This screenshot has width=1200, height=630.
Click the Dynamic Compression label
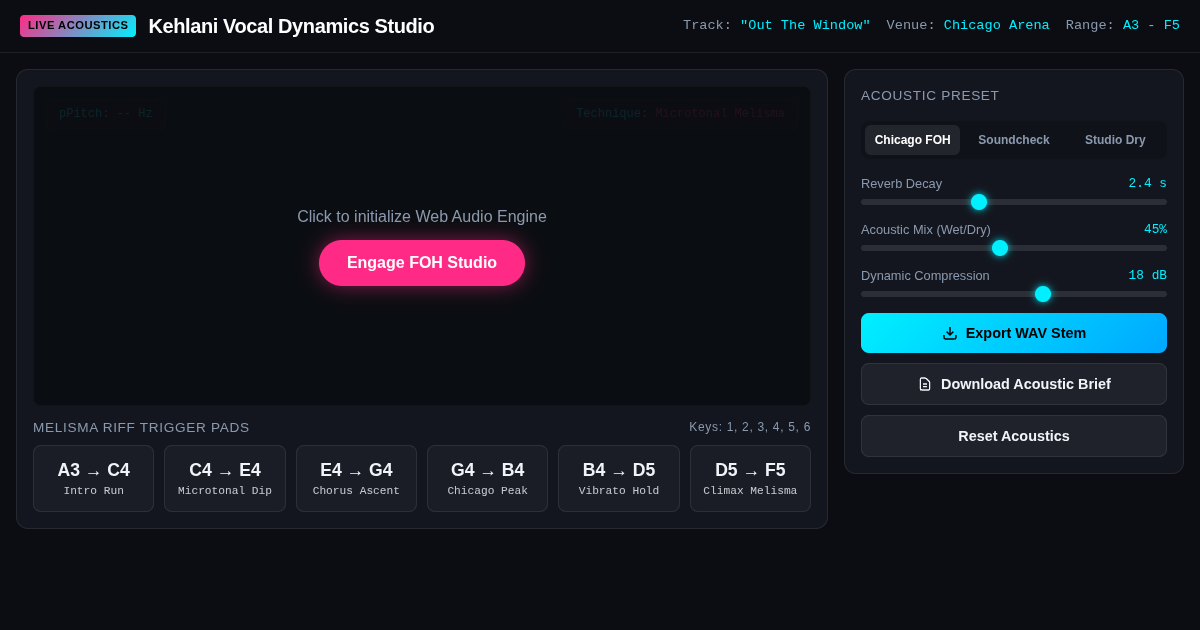tap(925, 276)
